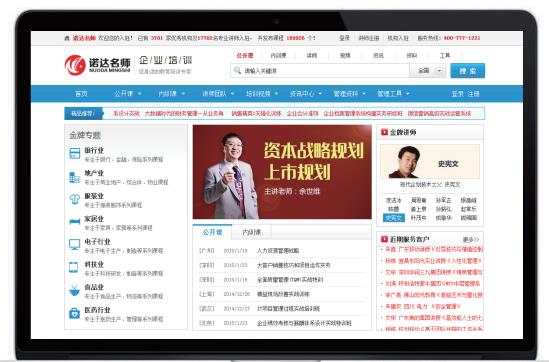Open 上海 精益现场改善 course row
Image resolution: width=549 pixels, height=362 pixels.
[282, 294]
